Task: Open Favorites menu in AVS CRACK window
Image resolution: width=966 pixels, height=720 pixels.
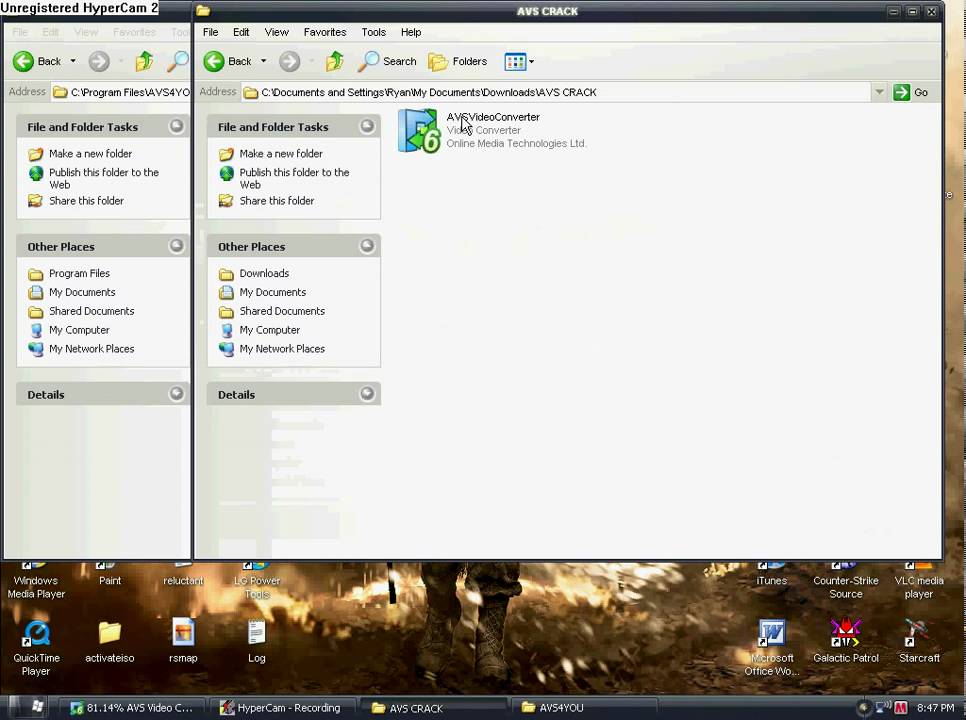Action: tap(325, 32)
